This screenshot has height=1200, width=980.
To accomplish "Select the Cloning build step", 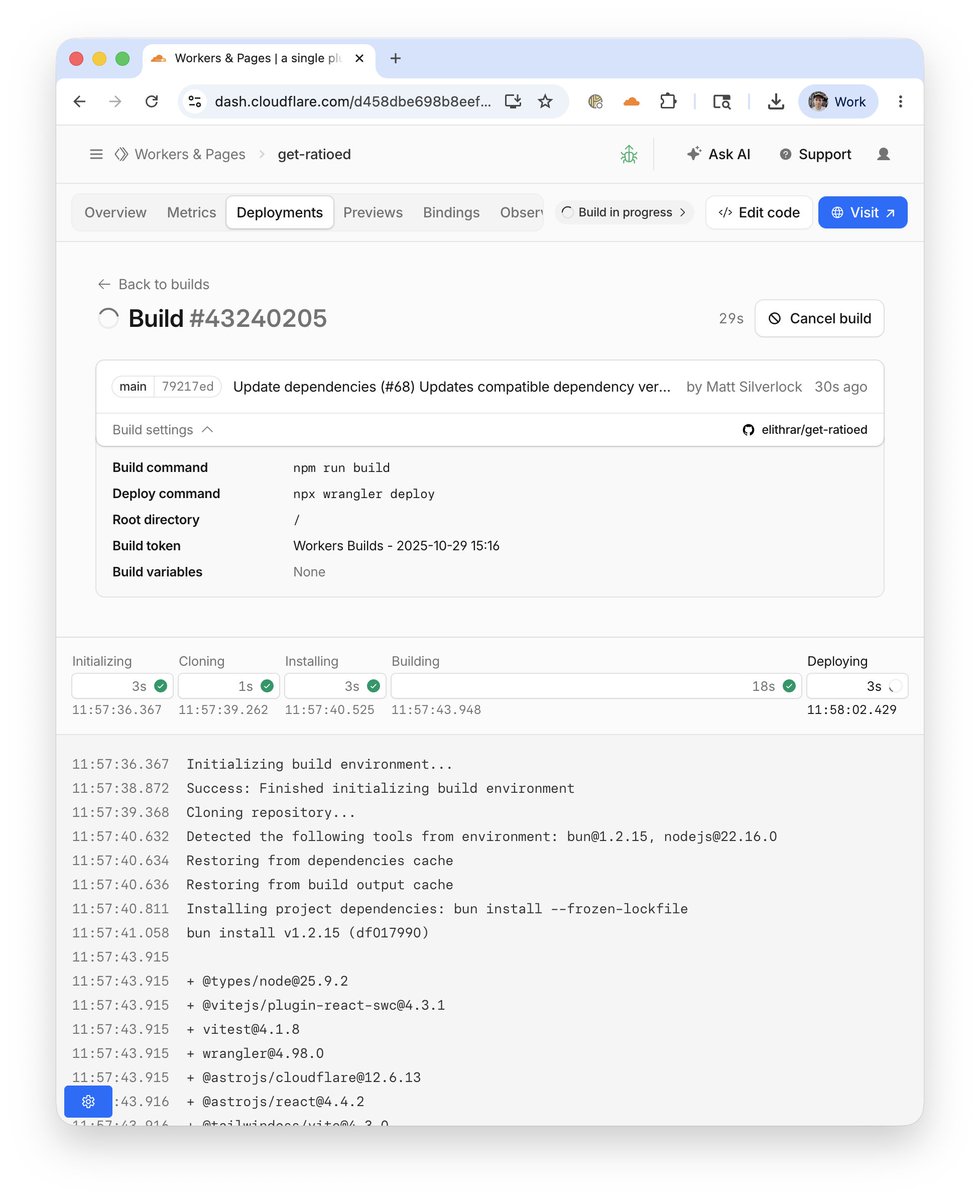I will (229, 686).
